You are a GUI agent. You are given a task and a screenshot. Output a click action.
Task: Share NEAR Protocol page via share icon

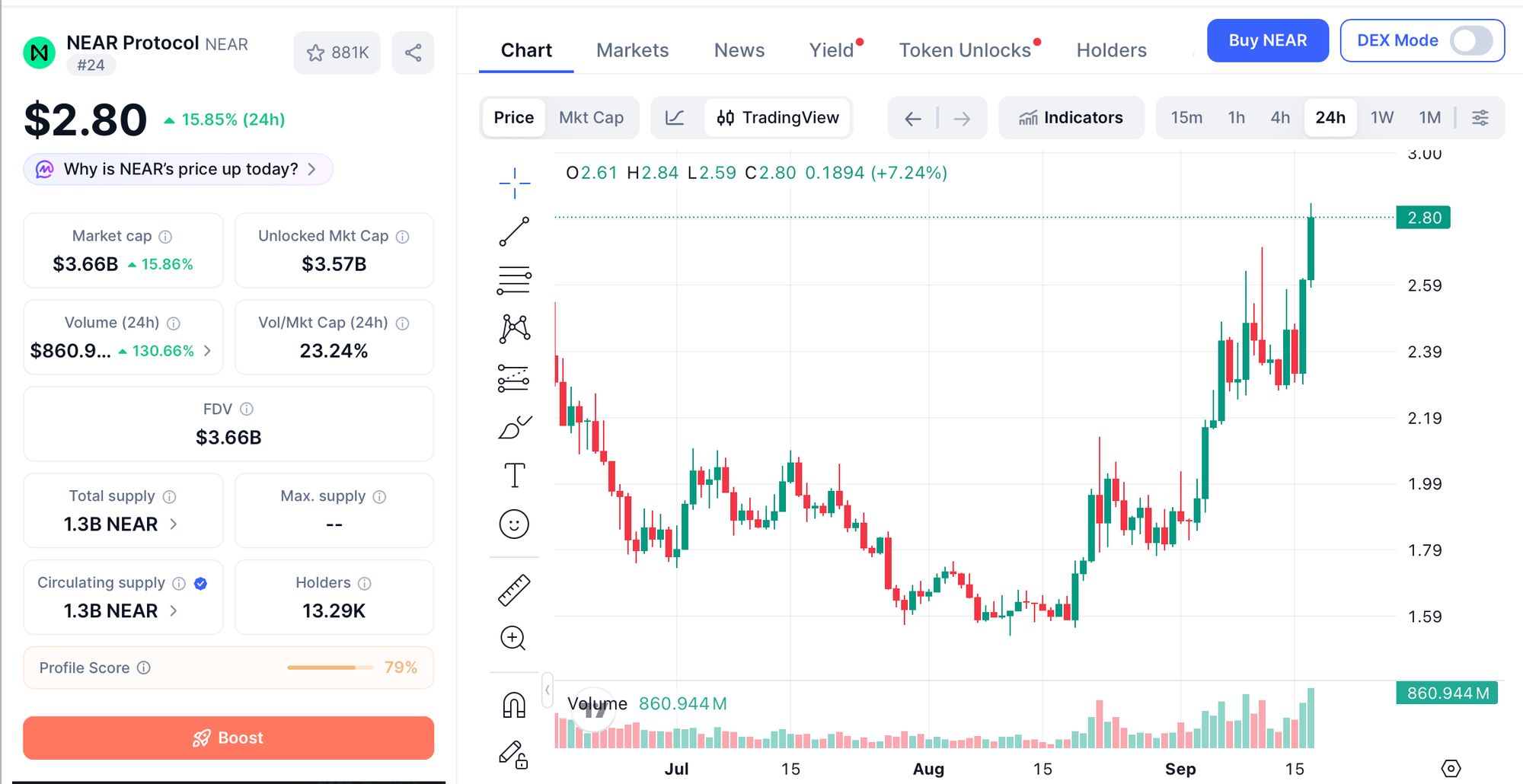coord(413,53)
